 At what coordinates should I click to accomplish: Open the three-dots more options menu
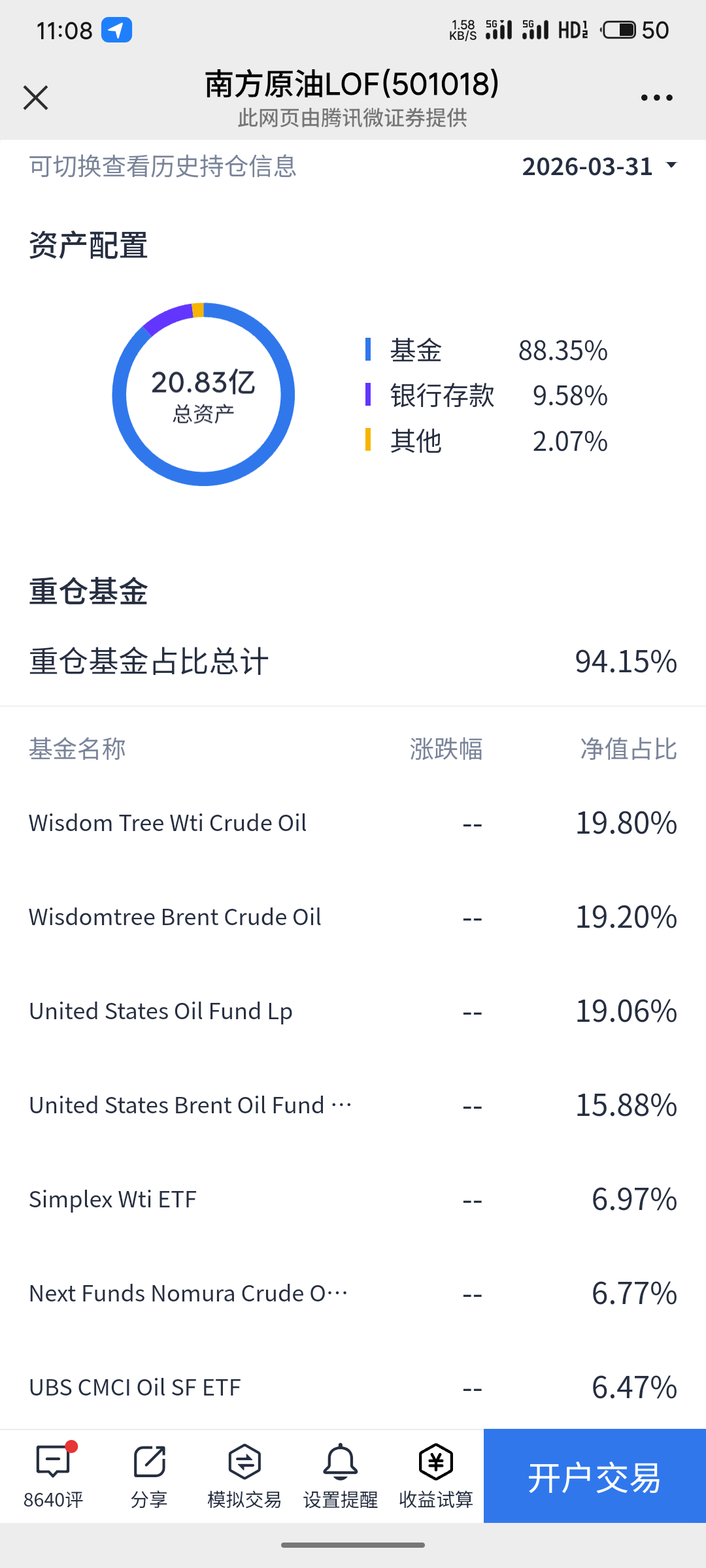point(656,98)
